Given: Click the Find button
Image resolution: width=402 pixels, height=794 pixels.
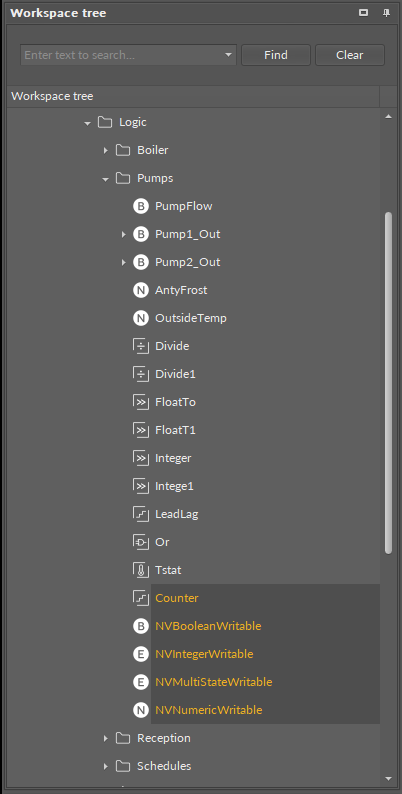Looking at the screenshot, I should click(276, 55).
